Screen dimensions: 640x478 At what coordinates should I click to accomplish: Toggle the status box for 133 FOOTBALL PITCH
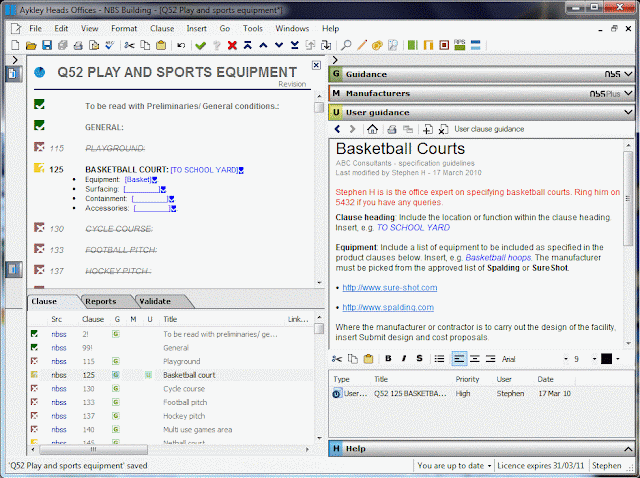coord(39,248)
